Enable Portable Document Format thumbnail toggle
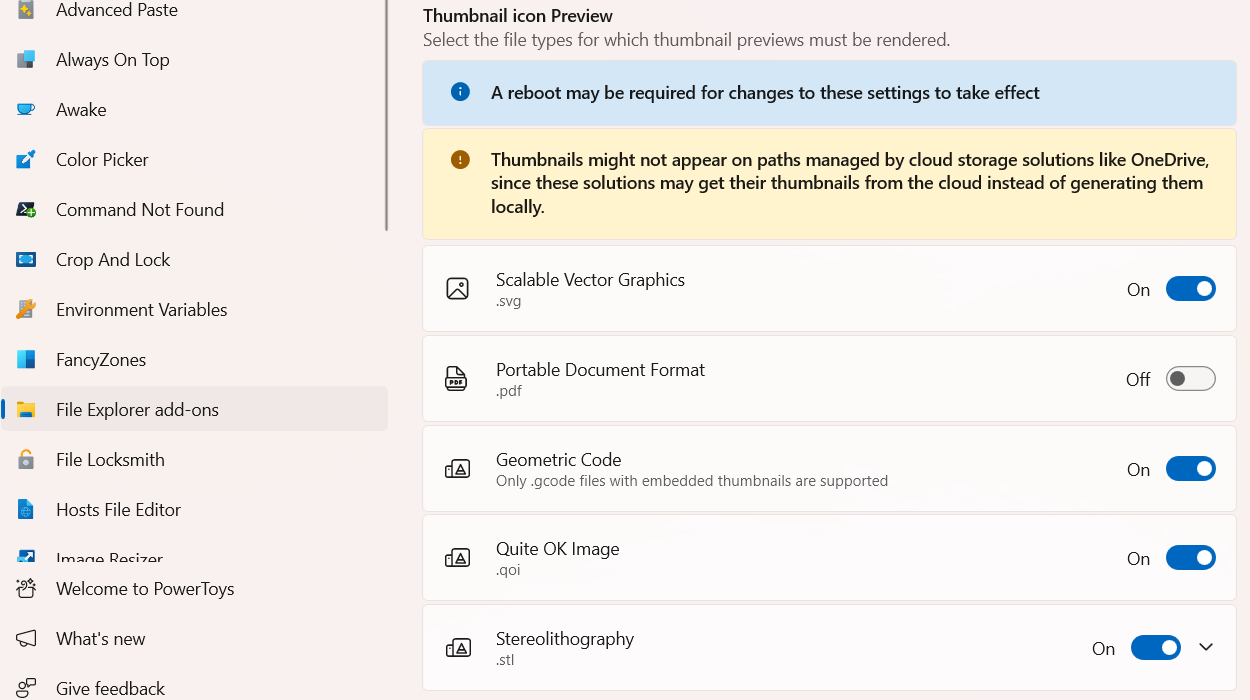1250x700 pixels. click(1190, 379)
